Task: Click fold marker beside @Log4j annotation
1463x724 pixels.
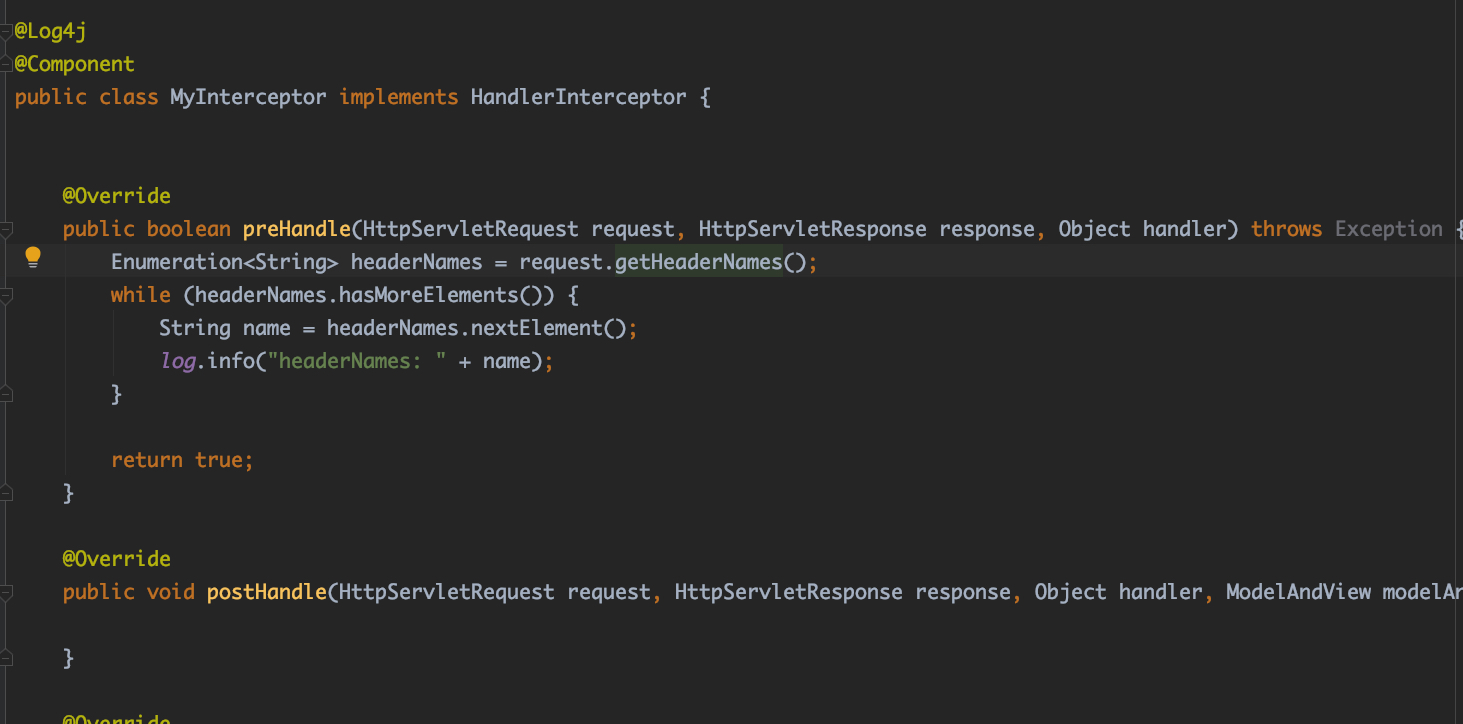Action: (6, 32)
